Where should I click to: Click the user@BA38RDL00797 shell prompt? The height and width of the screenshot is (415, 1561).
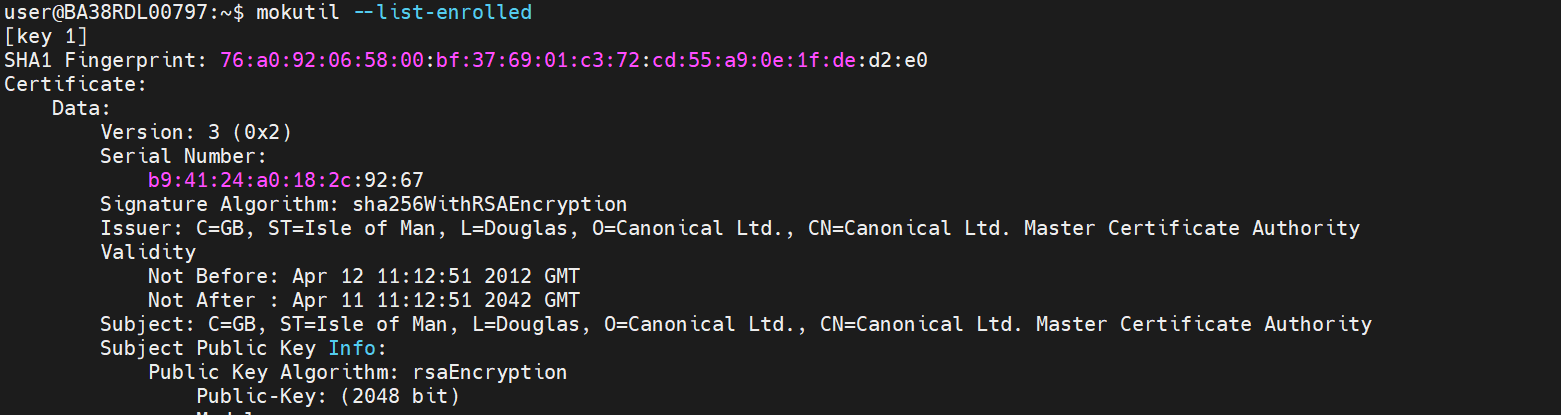(120, 12)
